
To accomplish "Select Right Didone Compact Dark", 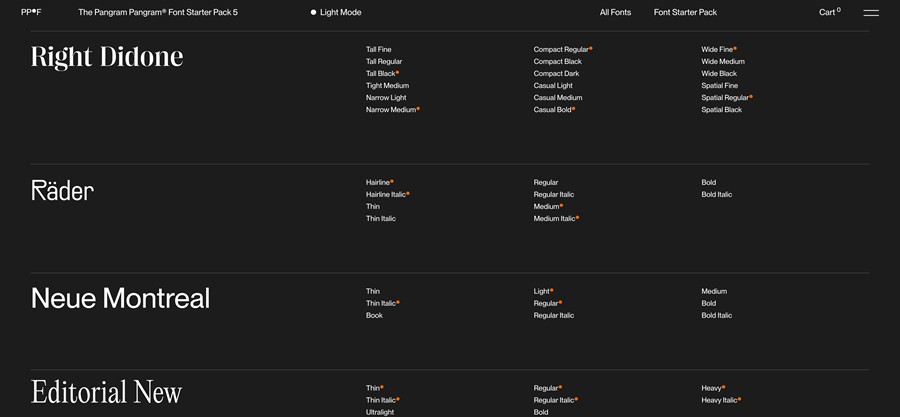I will 556,73.
